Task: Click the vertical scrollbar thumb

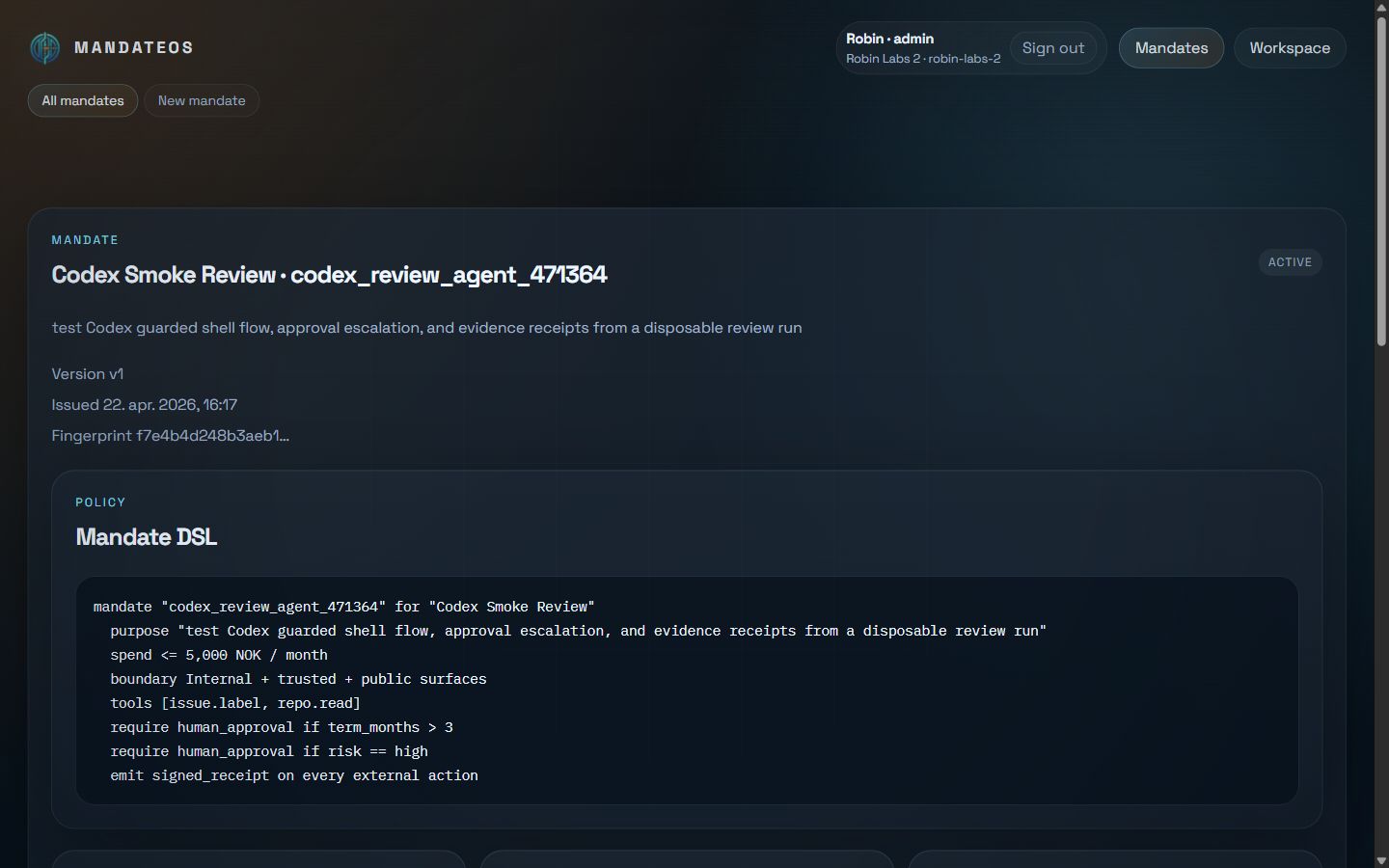Action: tap(1381, 180)
